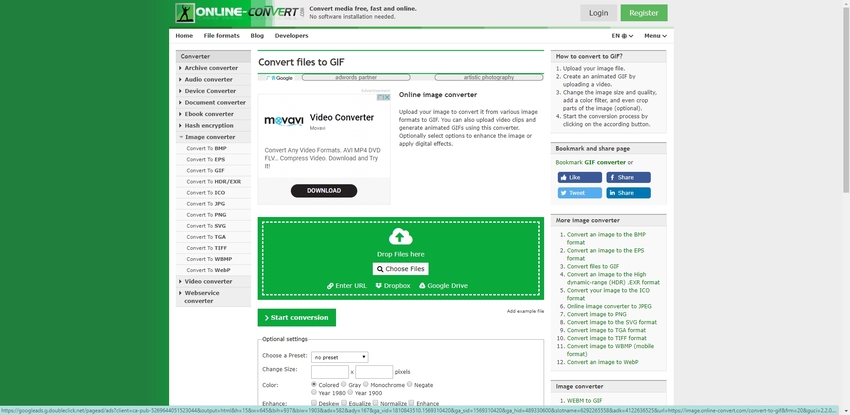
Task: Upload from Google Drive
Action: point(444,285)
